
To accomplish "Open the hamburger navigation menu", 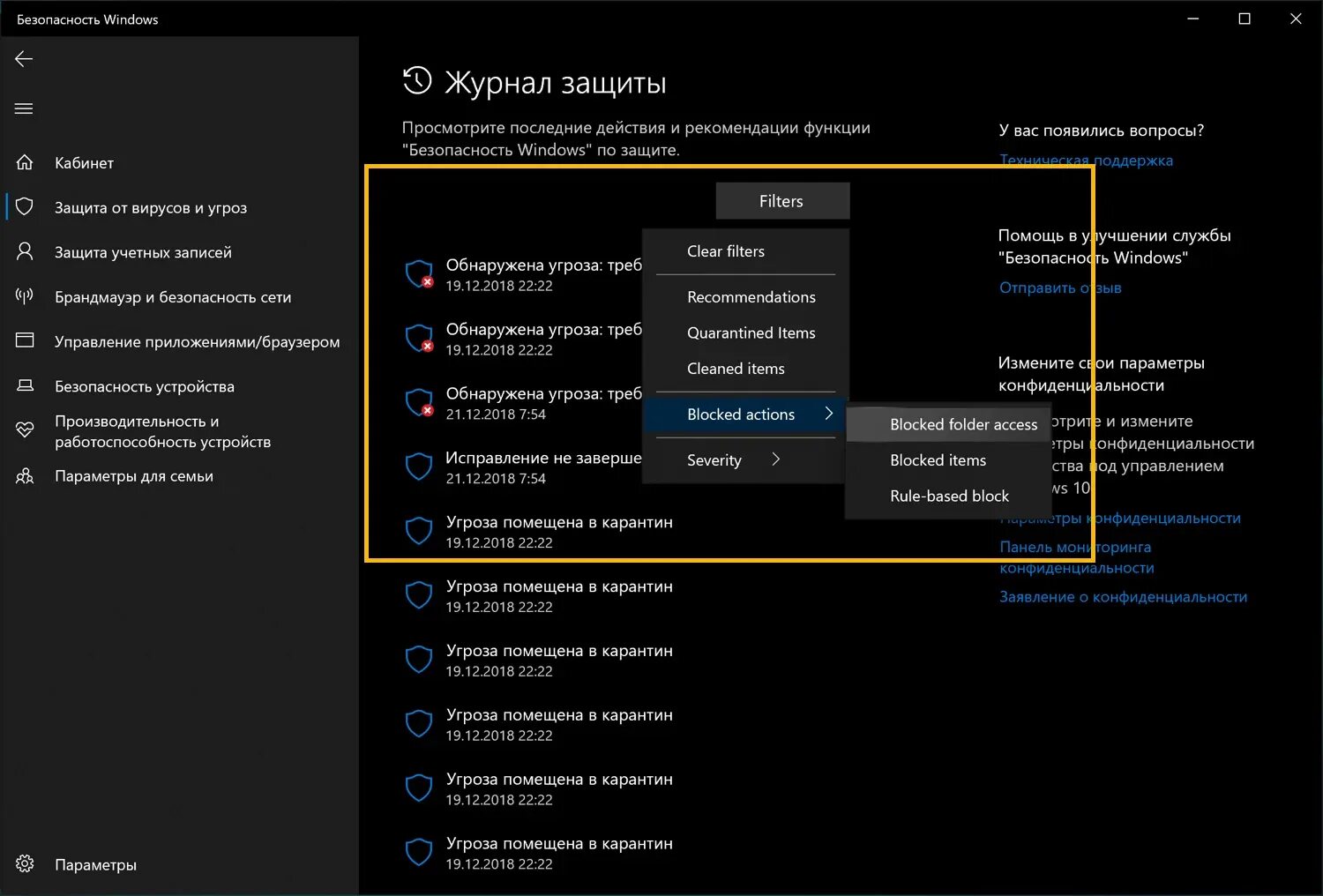I will (x=24, y=108).
